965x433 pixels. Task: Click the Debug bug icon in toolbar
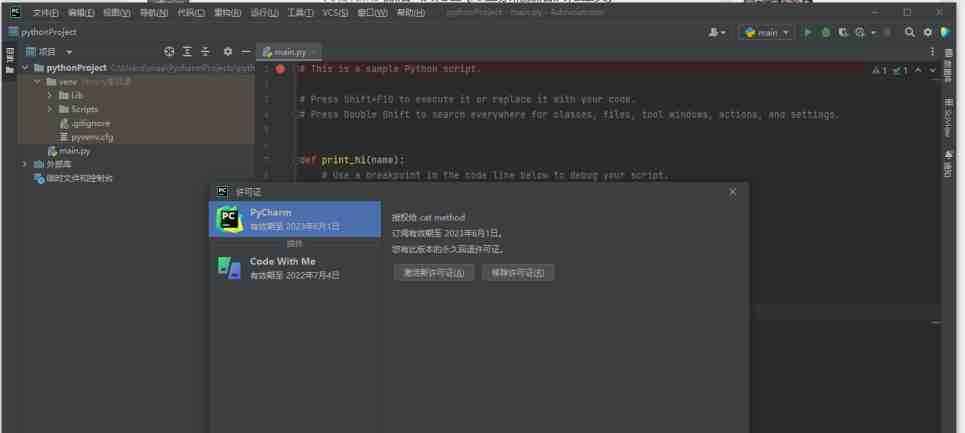pyautogui.click(x=825, y=33)
